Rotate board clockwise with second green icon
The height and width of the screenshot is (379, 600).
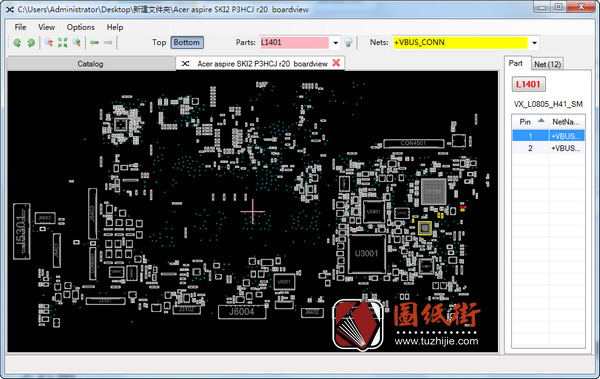point(31,42)
